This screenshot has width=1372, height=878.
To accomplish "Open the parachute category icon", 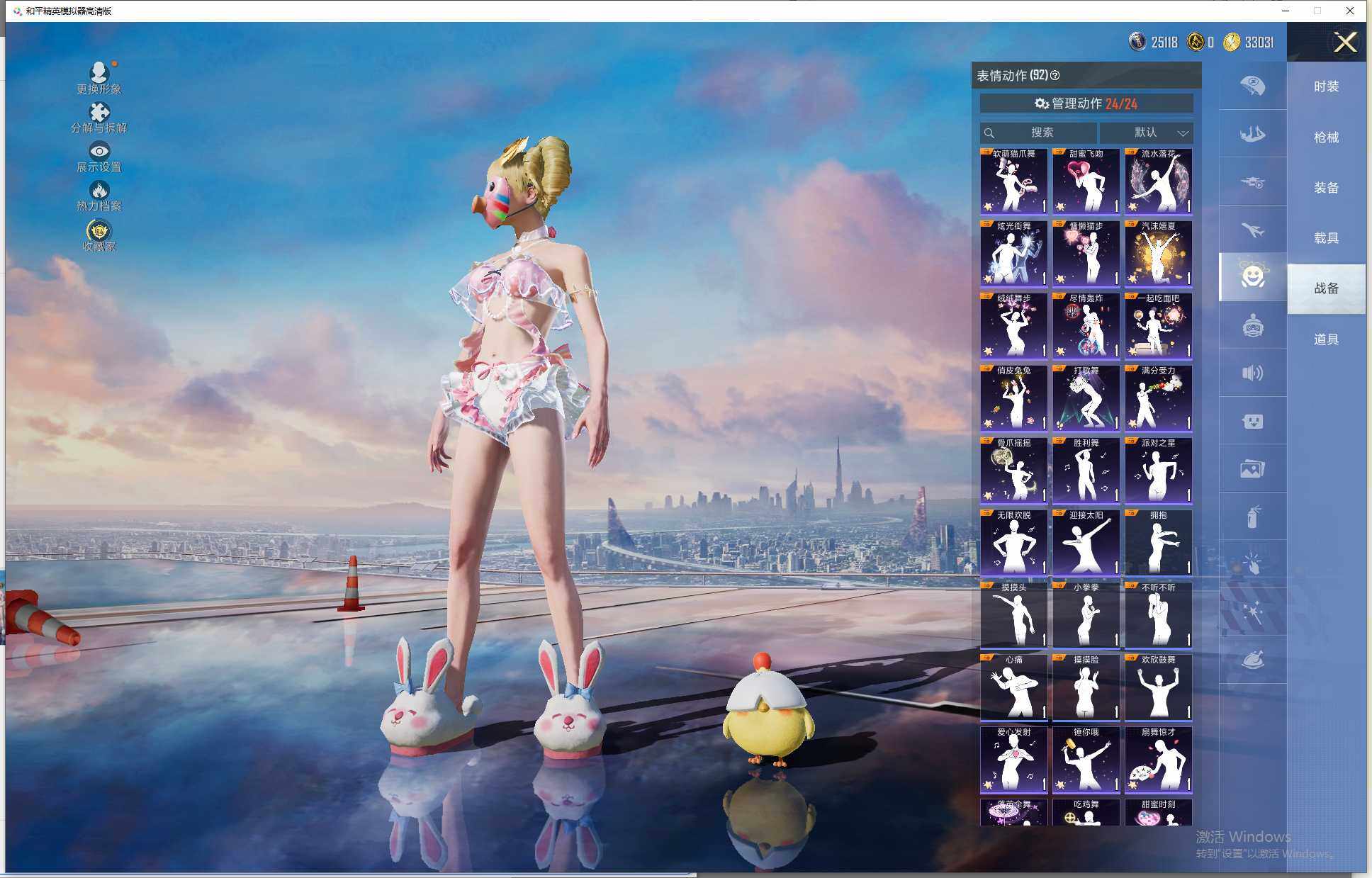I will pos(1252,86).
